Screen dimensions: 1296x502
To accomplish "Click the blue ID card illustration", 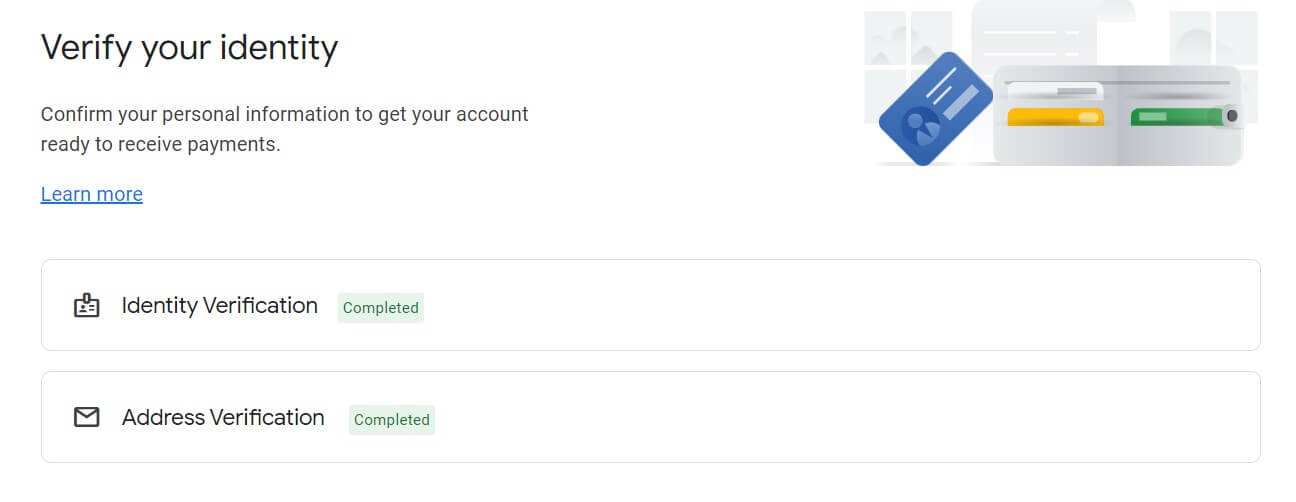I will (x=935, y=109).
